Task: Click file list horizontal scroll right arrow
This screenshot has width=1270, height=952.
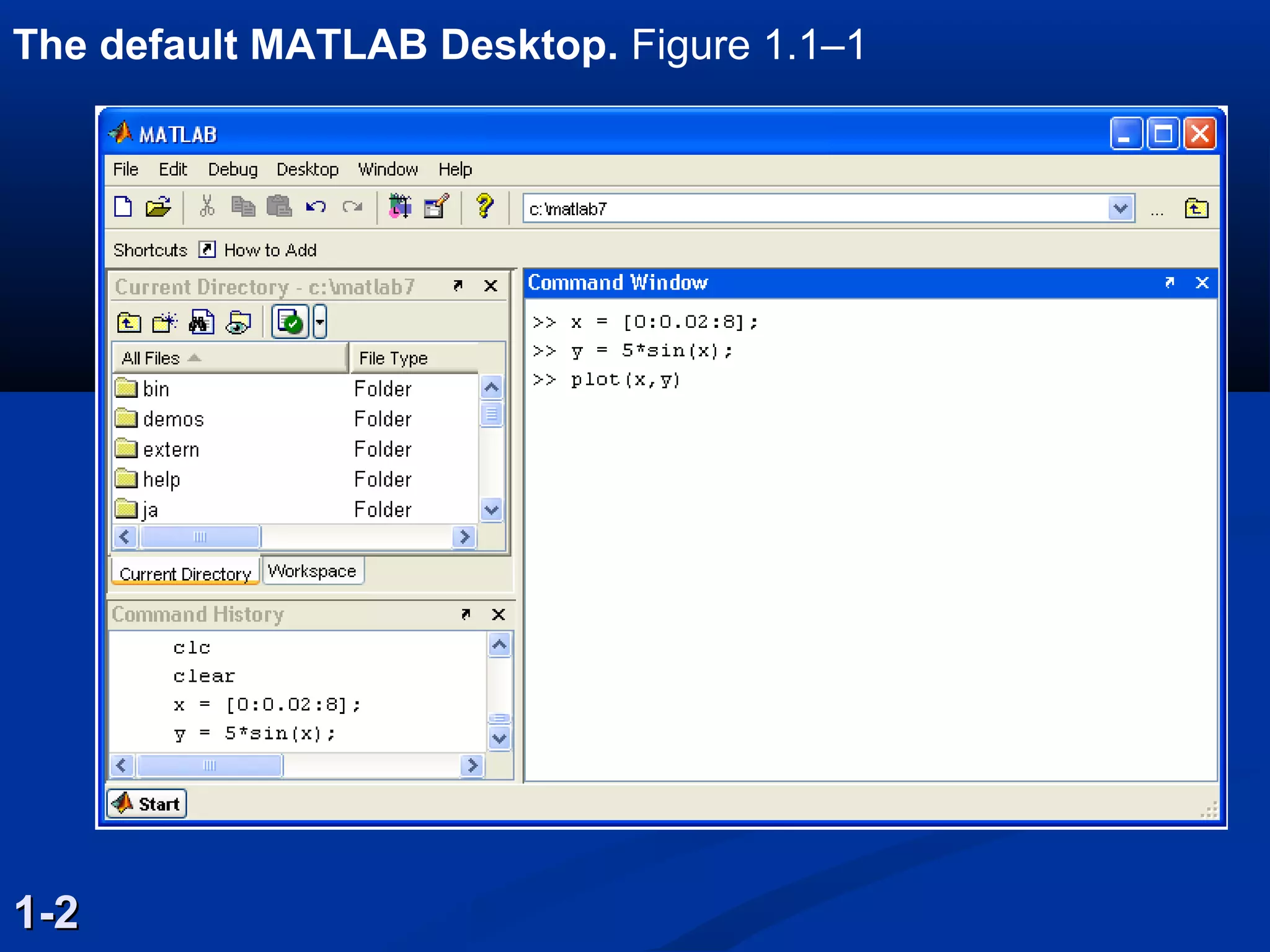Action: click(x=464, y=537)
